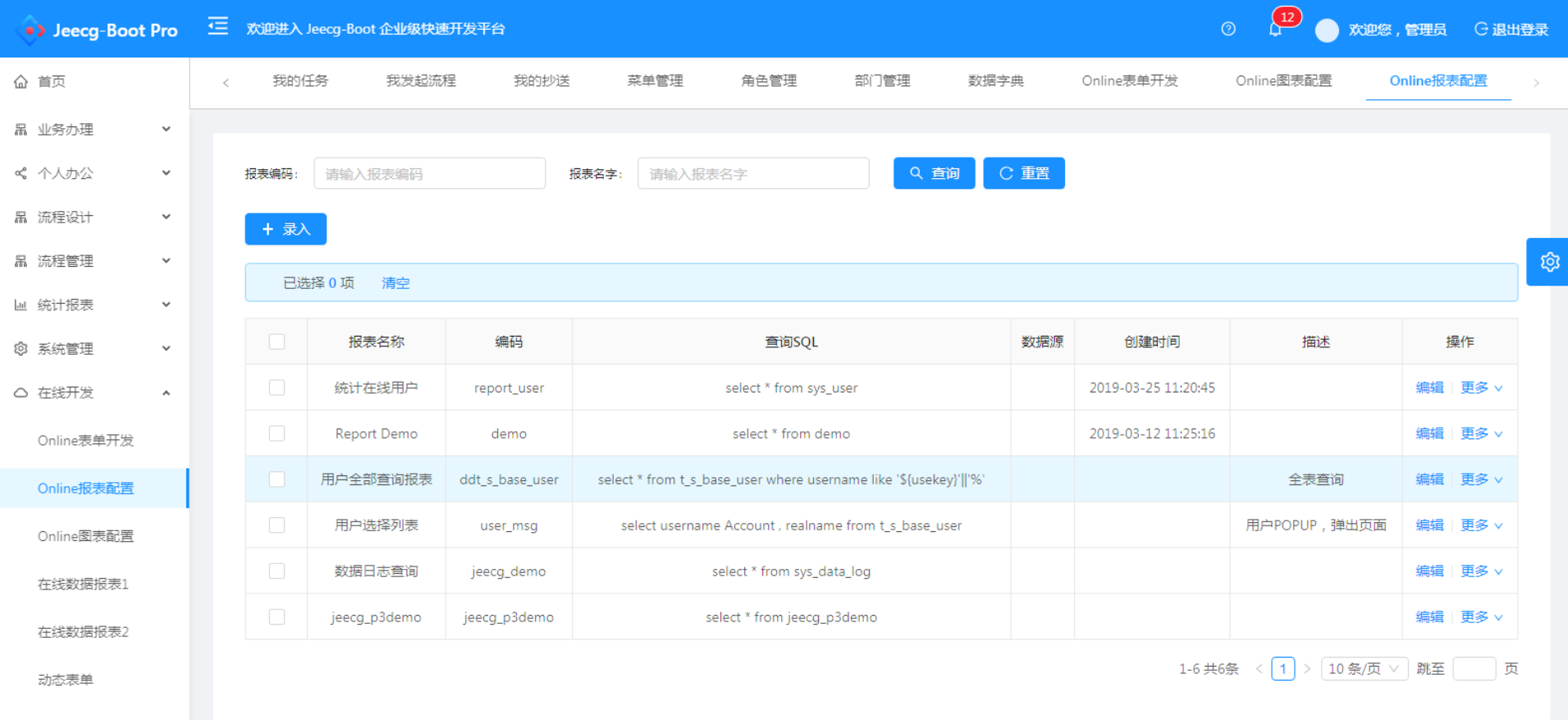The width and height of the screenshot is (1568, 720).
Task: Open floating settings gear on right edge
Action: (1549, 262)
